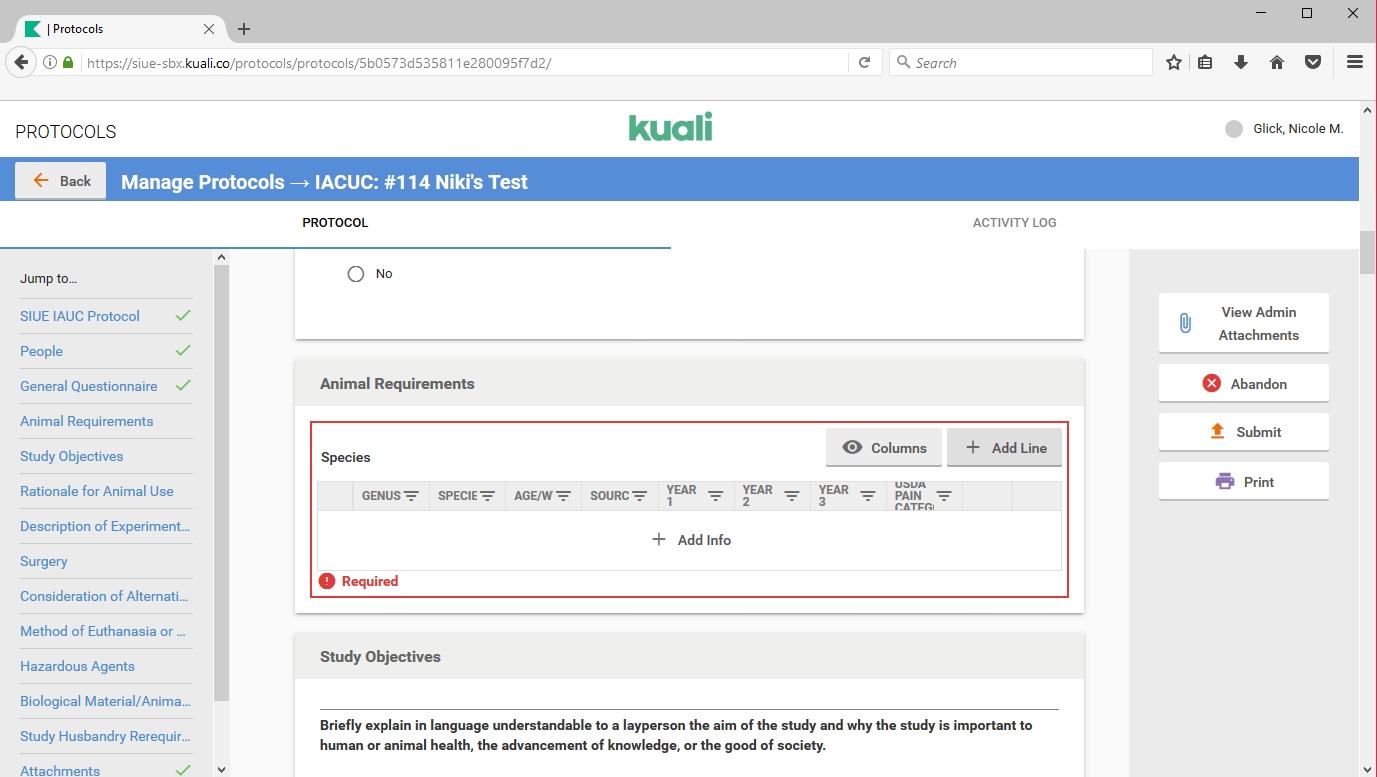
Task: Select the Protocol tab
Action: click(335, 223)
